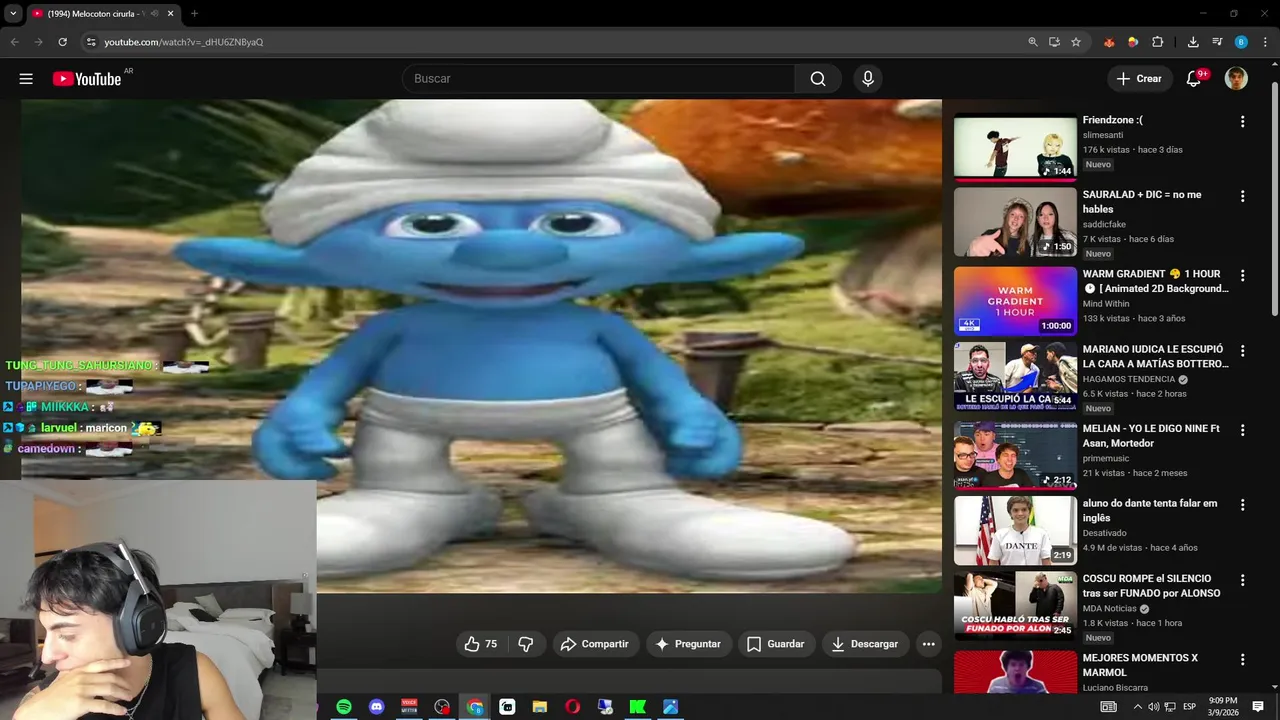Viewport: 1280px width, 720px height.
Task: Close the Melocoton cirurla tab
Action: [x=170, y=14]
